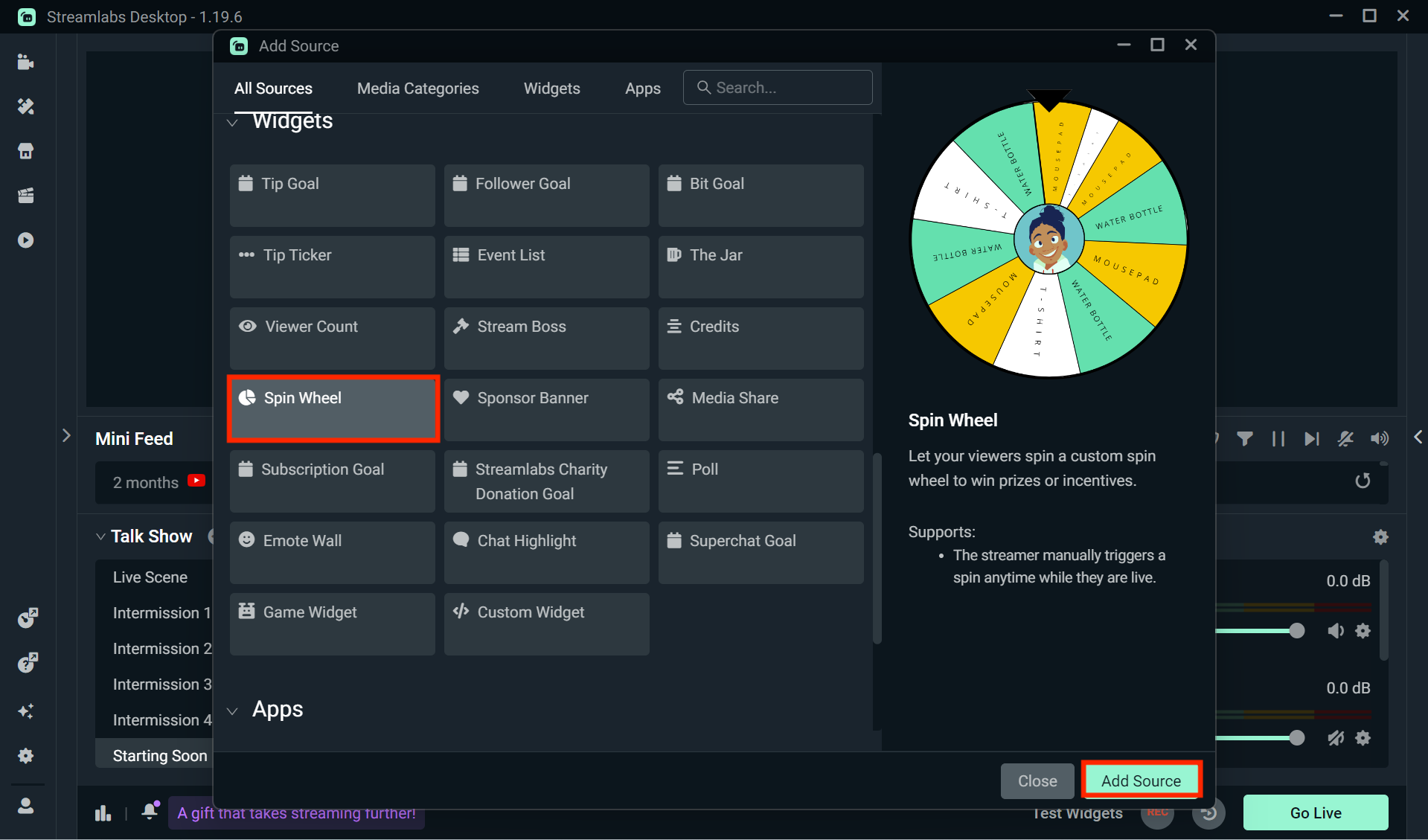1428x840 pixels.
Task: Switch to the Apps tab in Add Source
Action: tap(643, 88)
